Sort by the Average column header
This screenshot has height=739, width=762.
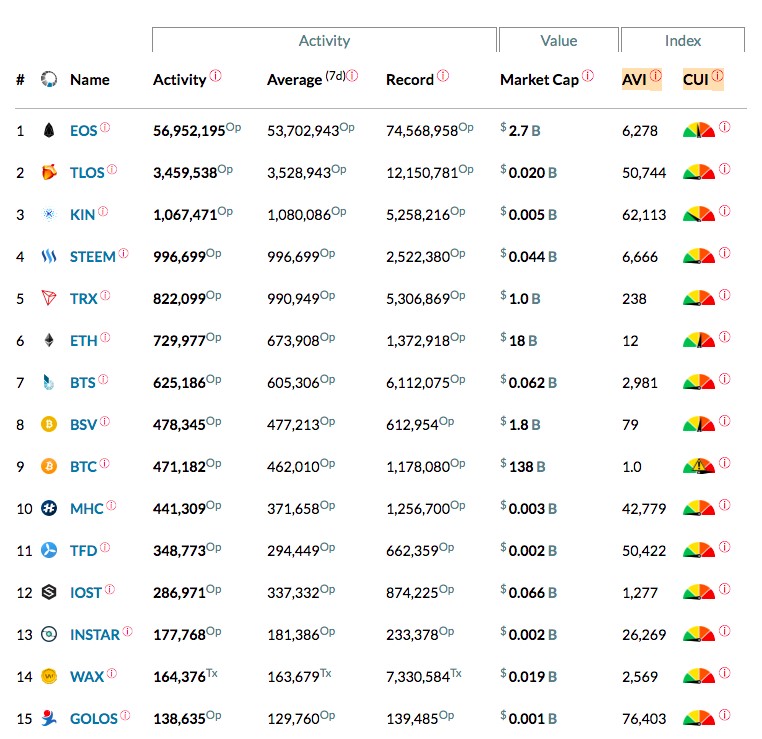coord(294,80)
